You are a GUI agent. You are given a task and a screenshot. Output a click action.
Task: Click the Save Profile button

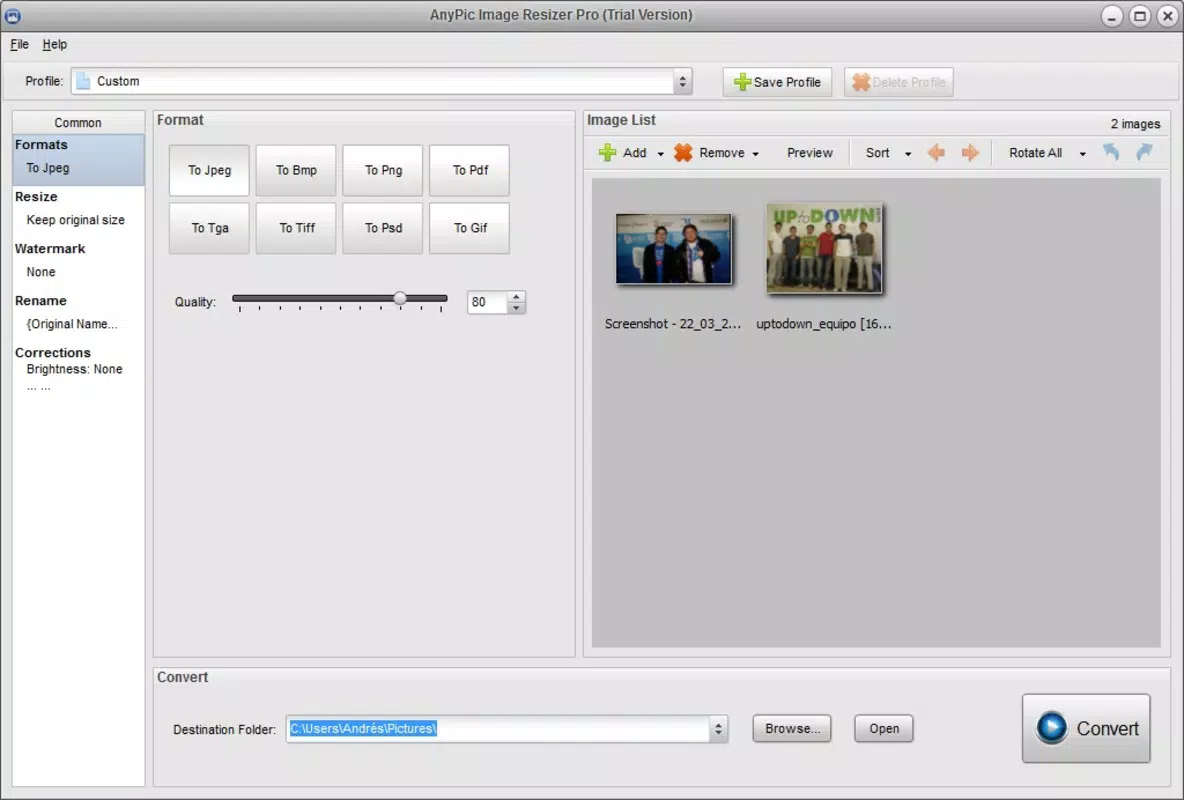pos(777,82)
